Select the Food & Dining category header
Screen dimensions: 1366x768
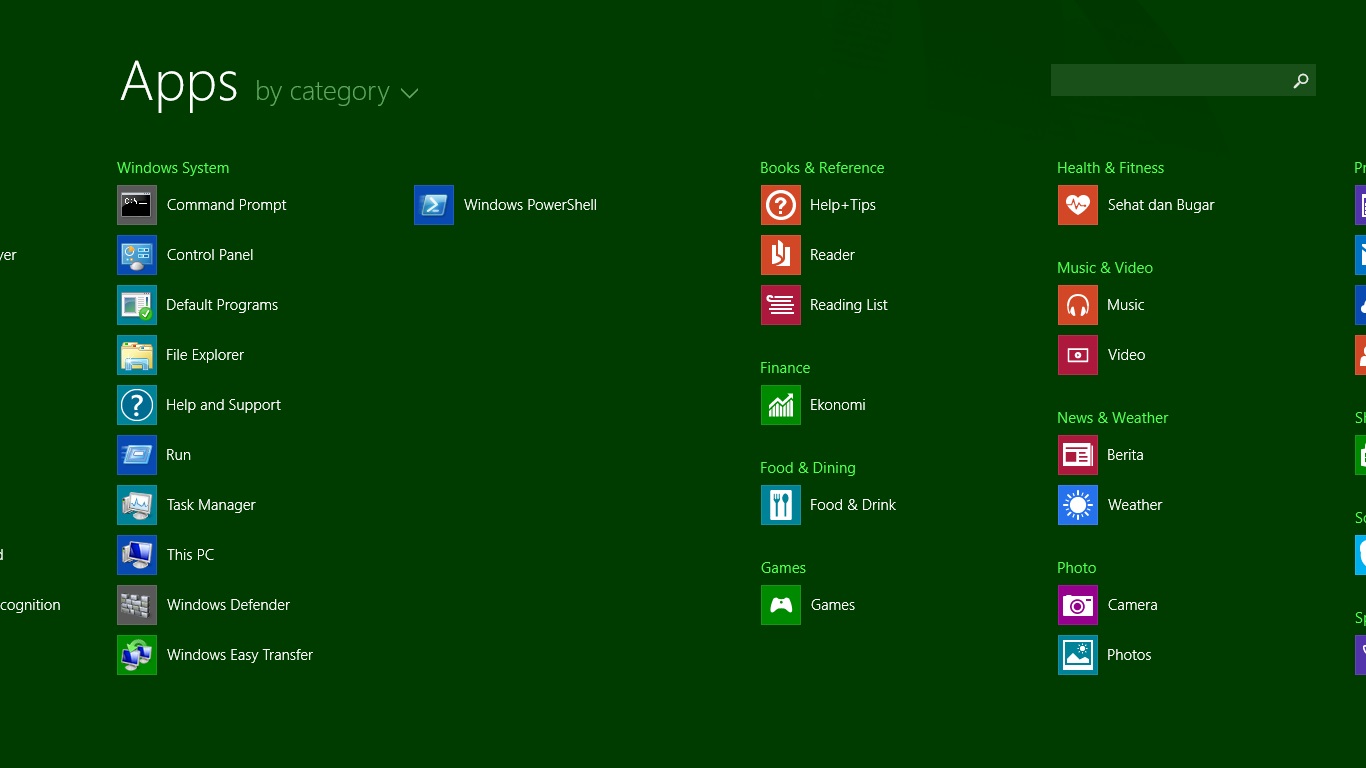pos(808,468)
